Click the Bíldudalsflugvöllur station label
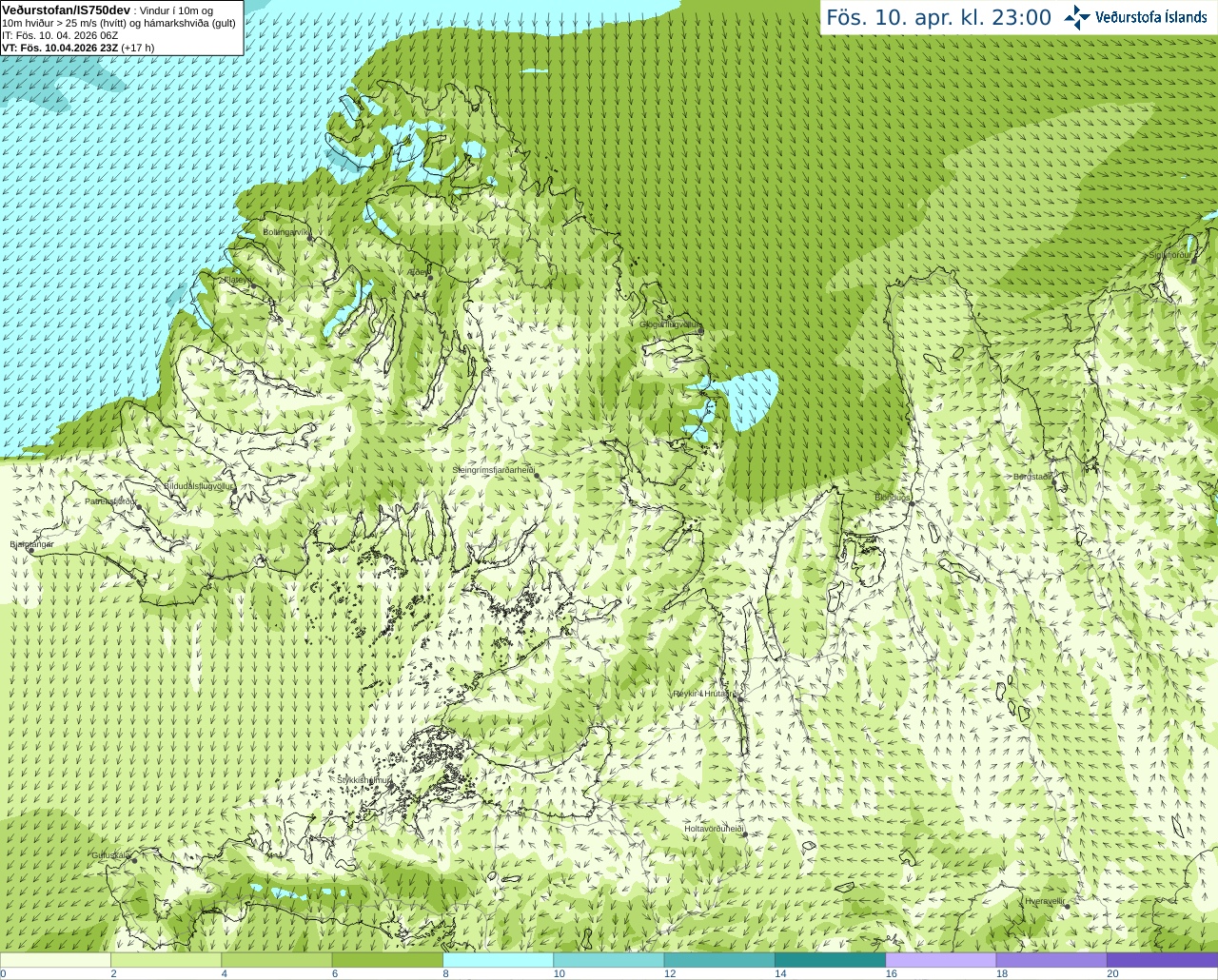This screenshot has height=980, width=1218. 198,485
